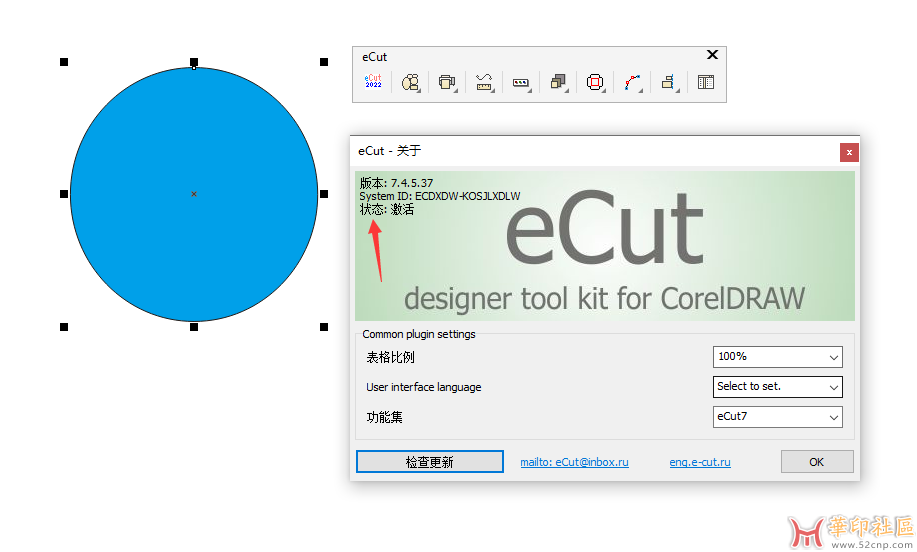Click the System ID ECDXDW-KOSJLXDLW text
This screenshot has height=552, width=917.
coord(440,196)
